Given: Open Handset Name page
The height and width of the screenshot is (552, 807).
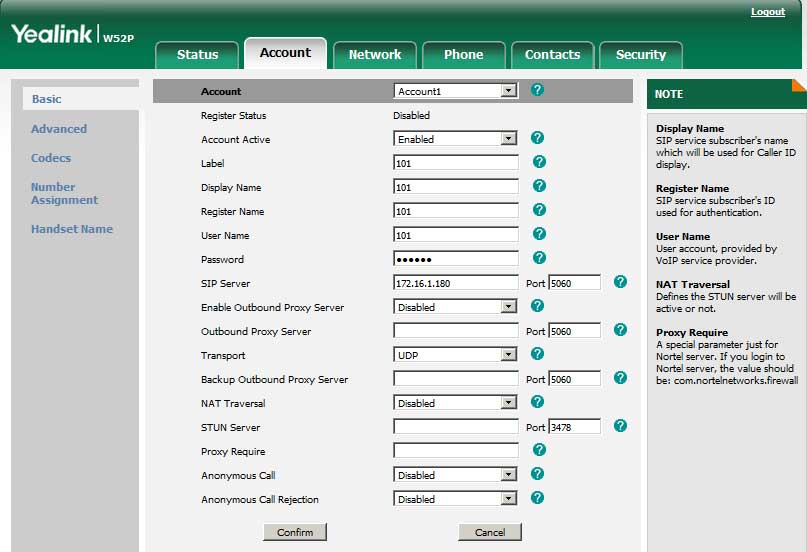Looking at the screenshot, I should pos(72,229).
